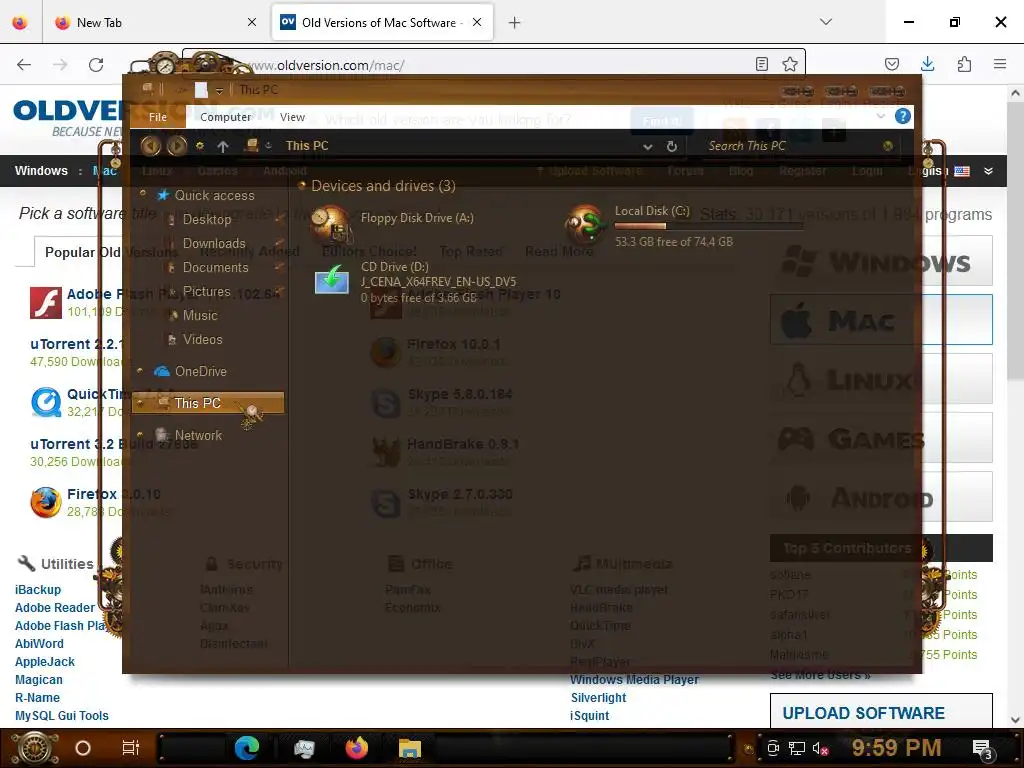
Task: Open Firefox from the taskbar
Action: (357, 748)
